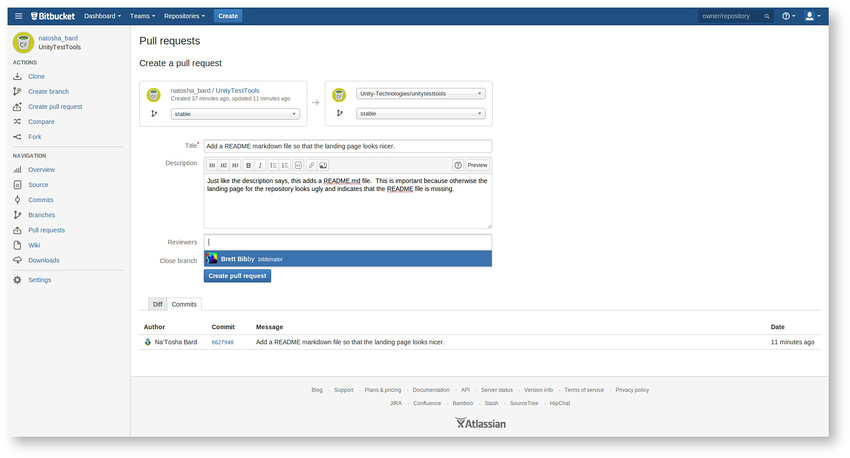Switch to the Diff tab
This screenshot has width=850, height=458.
pyautogui.click(x=158, y=304)
